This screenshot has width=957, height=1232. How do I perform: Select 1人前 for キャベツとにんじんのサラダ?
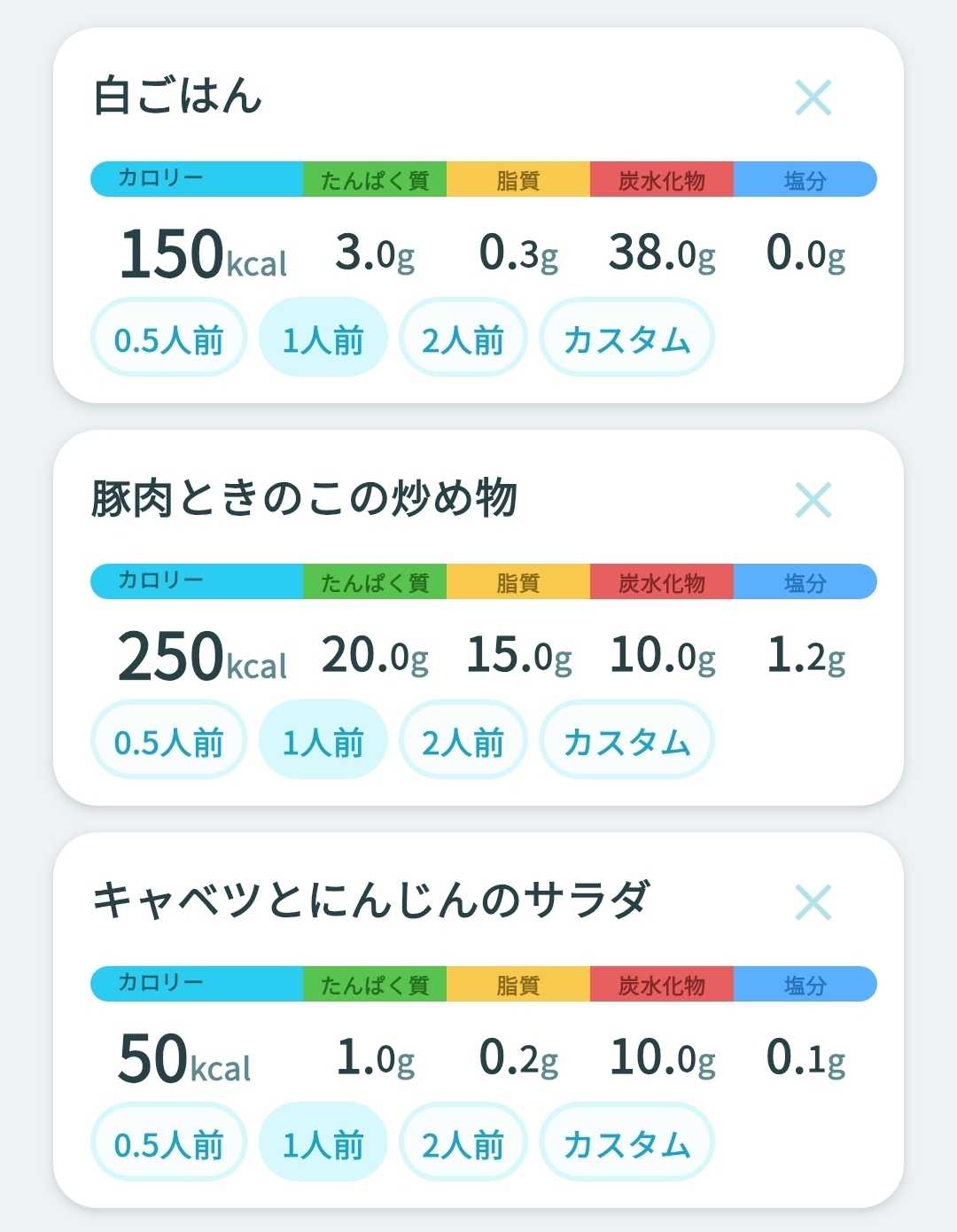(x=323, y=1142)
